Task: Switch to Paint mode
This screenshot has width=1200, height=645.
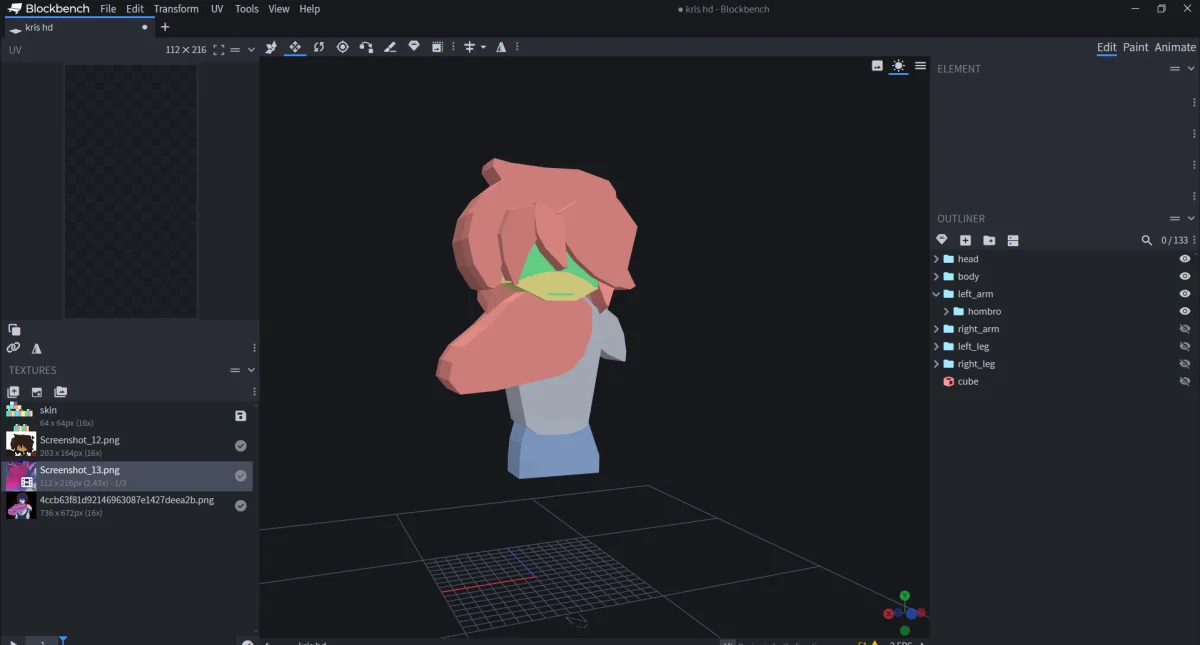Action: [x=1135, y=47]
